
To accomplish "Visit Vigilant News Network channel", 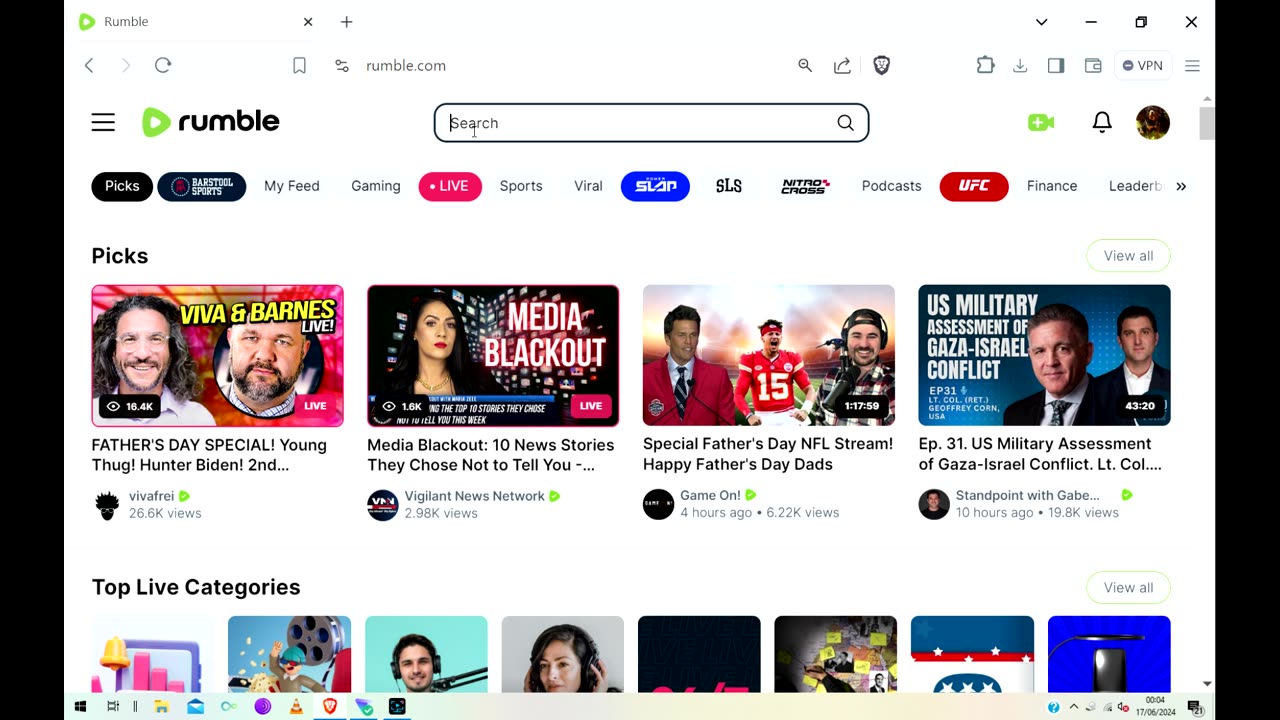I will tap(474, 496).
